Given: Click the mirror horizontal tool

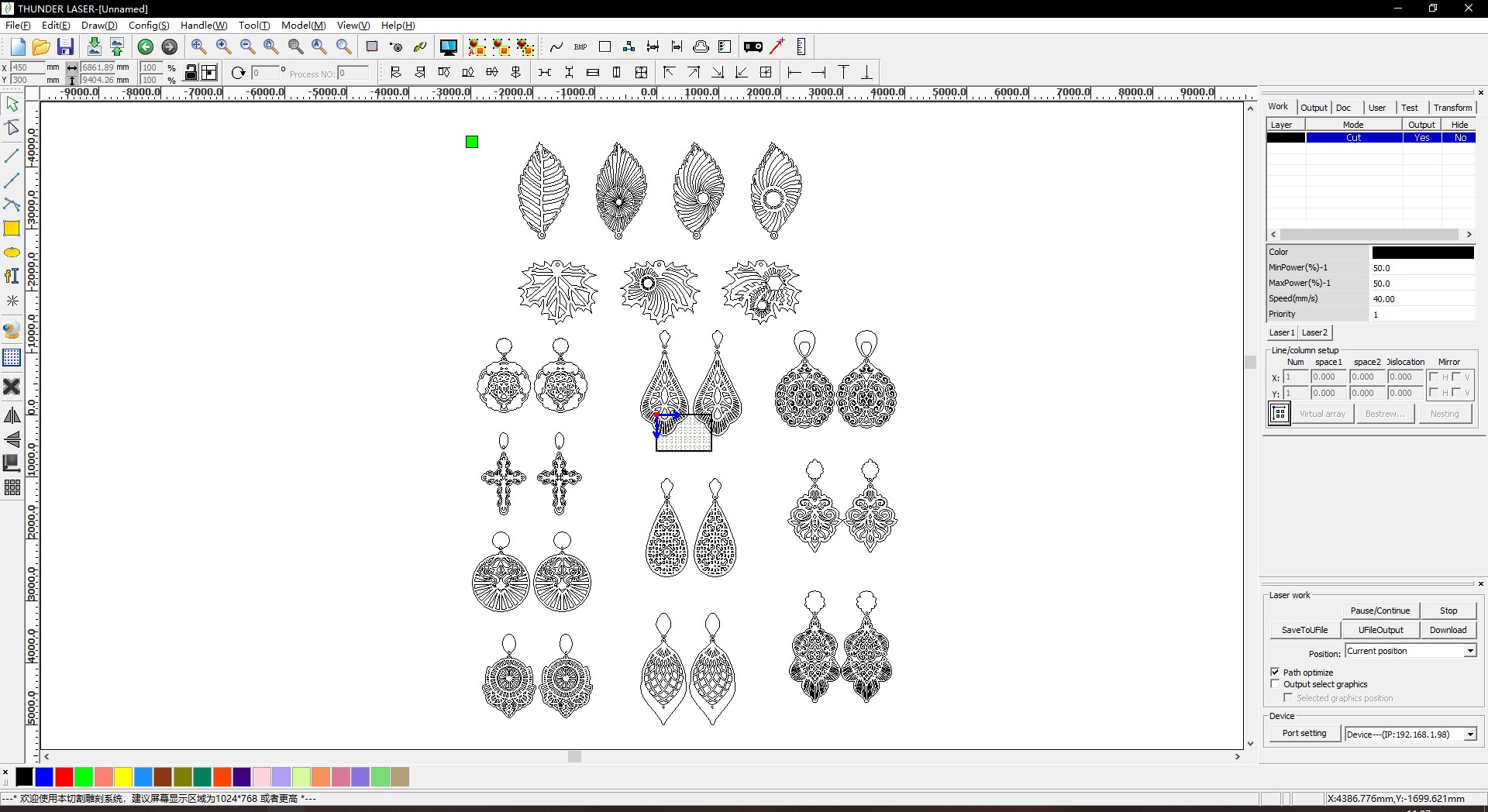Looking at the screenshot, I should pos(12,416).
